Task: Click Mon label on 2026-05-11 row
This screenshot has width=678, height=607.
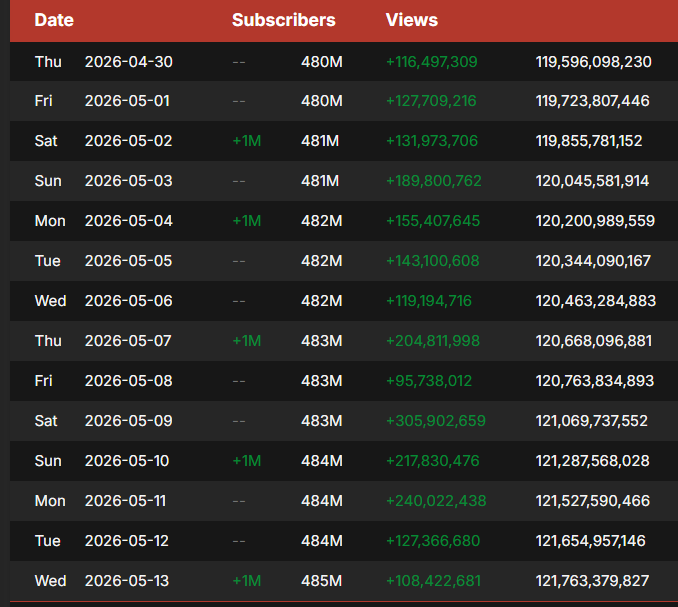Action: pos(50,501)
